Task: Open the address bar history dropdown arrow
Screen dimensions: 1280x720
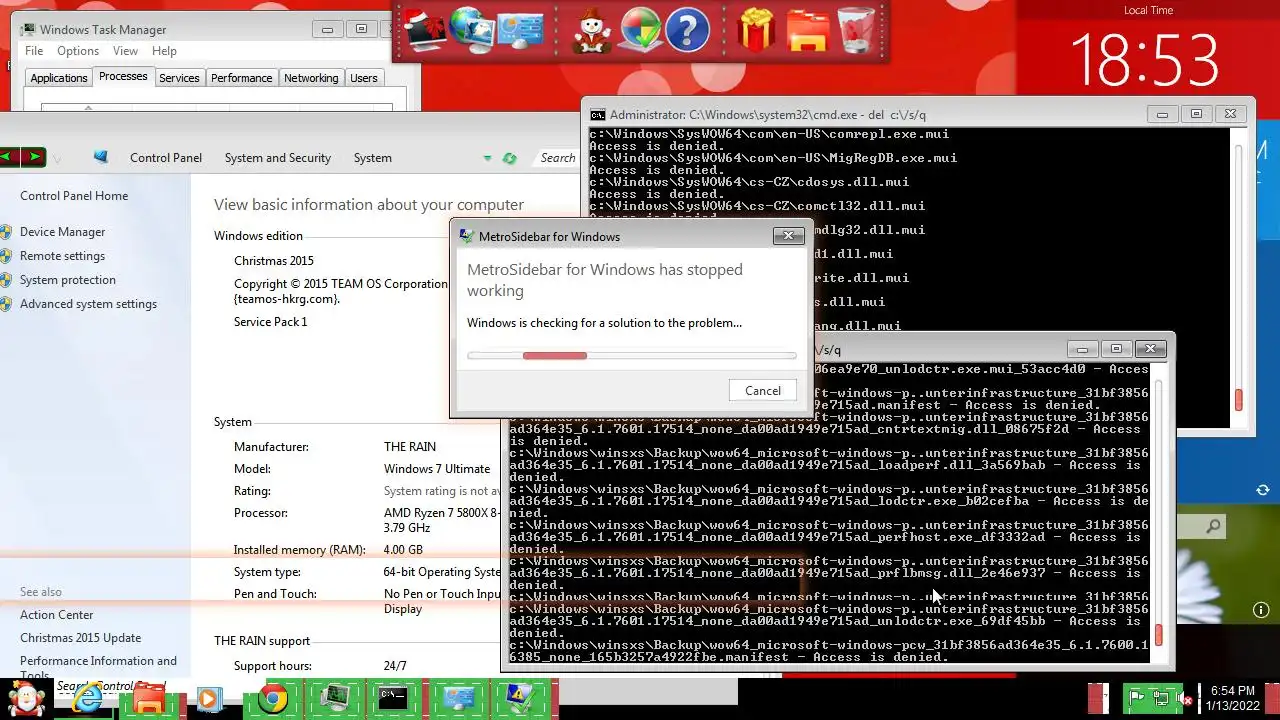Action: click(x=487, y=158)
